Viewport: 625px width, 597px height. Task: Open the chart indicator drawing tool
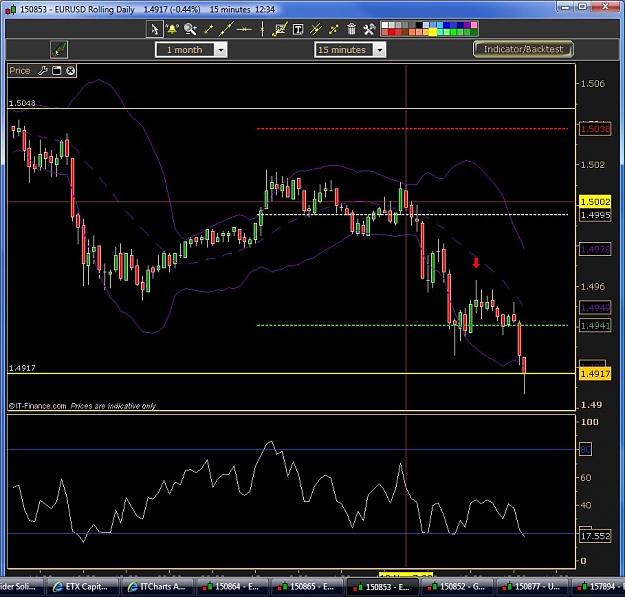click(x=280, y=29)
